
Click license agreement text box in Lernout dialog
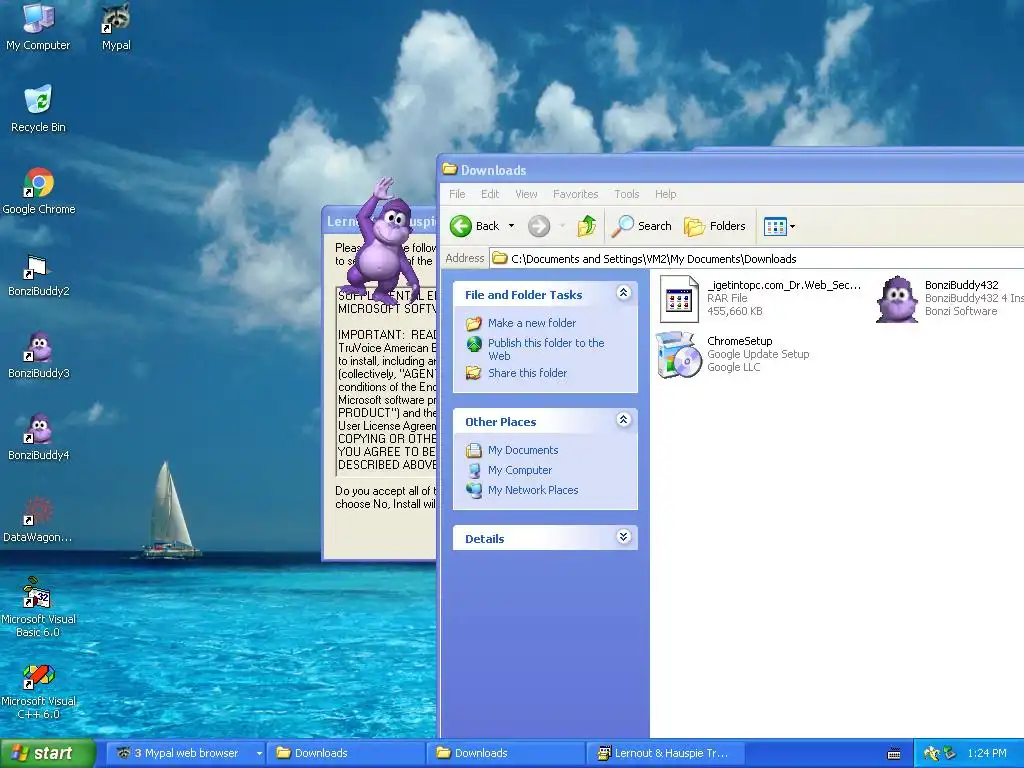[x=387, y=380]
